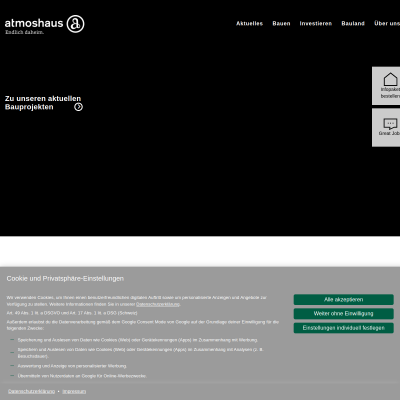Open the Impressum link

(74, 391)
